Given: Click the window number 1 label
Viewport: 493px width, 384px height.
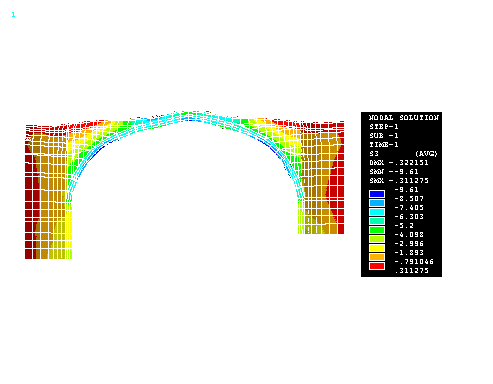Looking at the screenshot, I should (13, 15).
